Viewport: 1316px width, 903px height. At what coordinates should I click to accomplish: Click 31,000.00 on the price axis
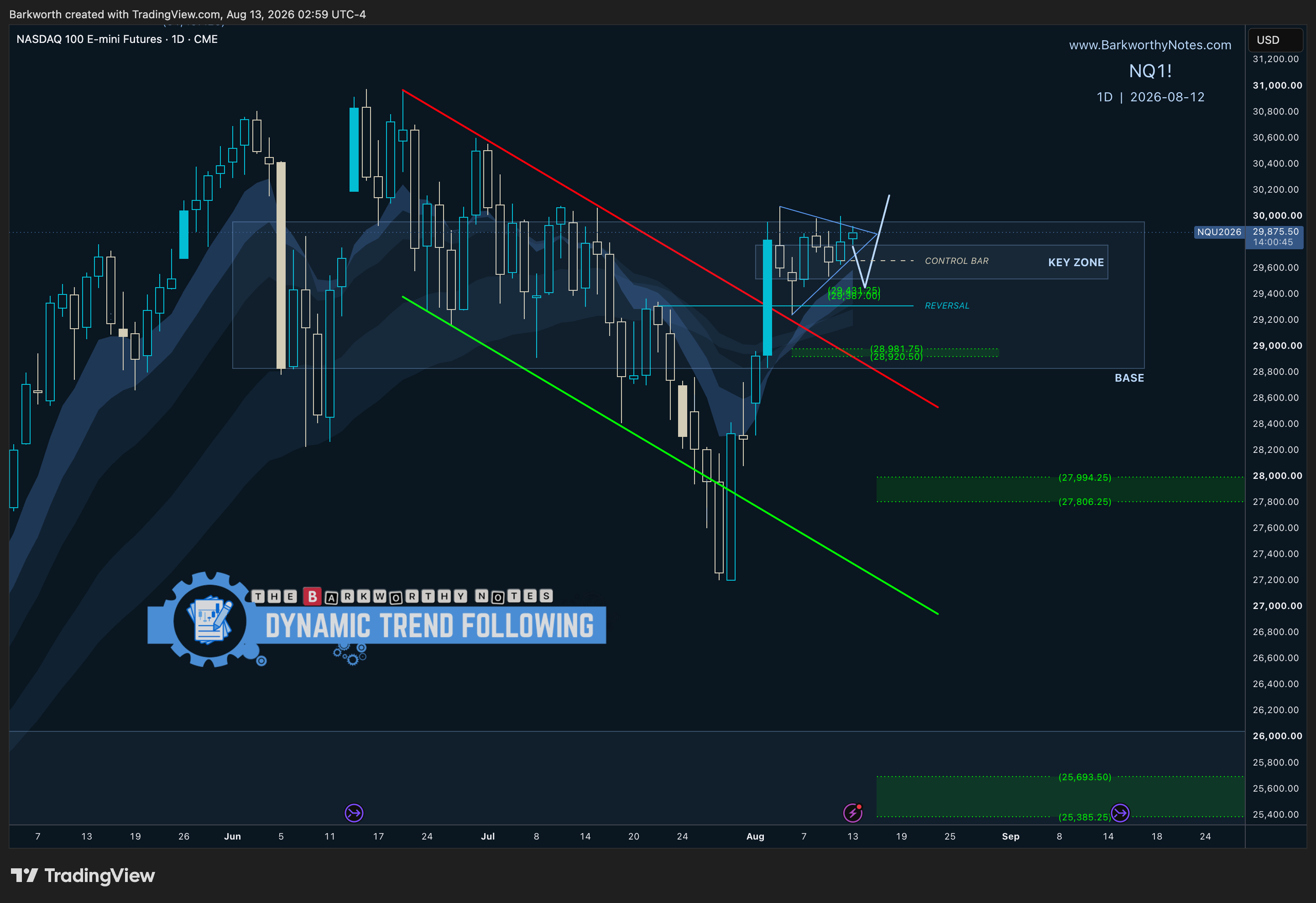1277,85
